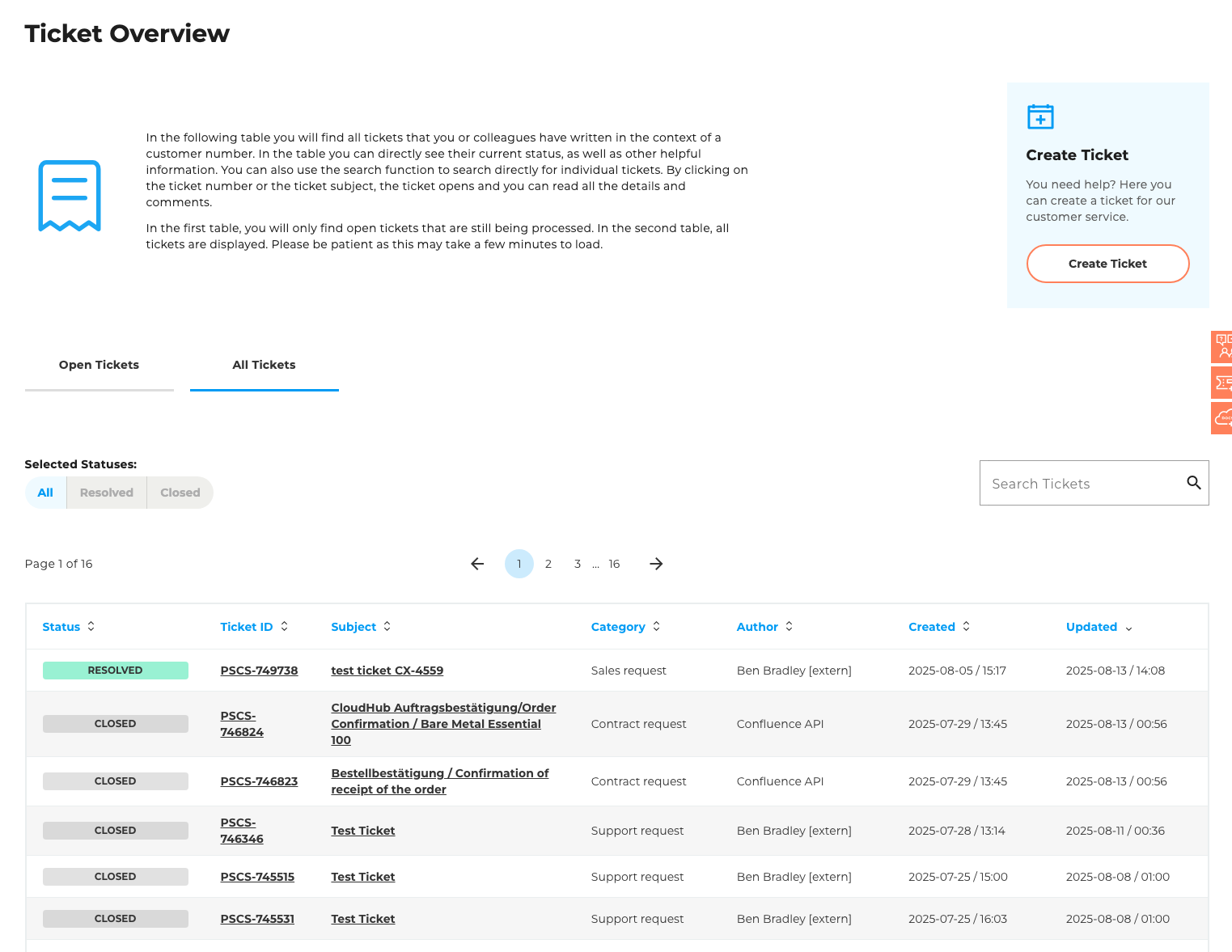This screenshot has height=952, width=1232.
Task: Click the search magnifier icon
Action: pos(1193,483)
